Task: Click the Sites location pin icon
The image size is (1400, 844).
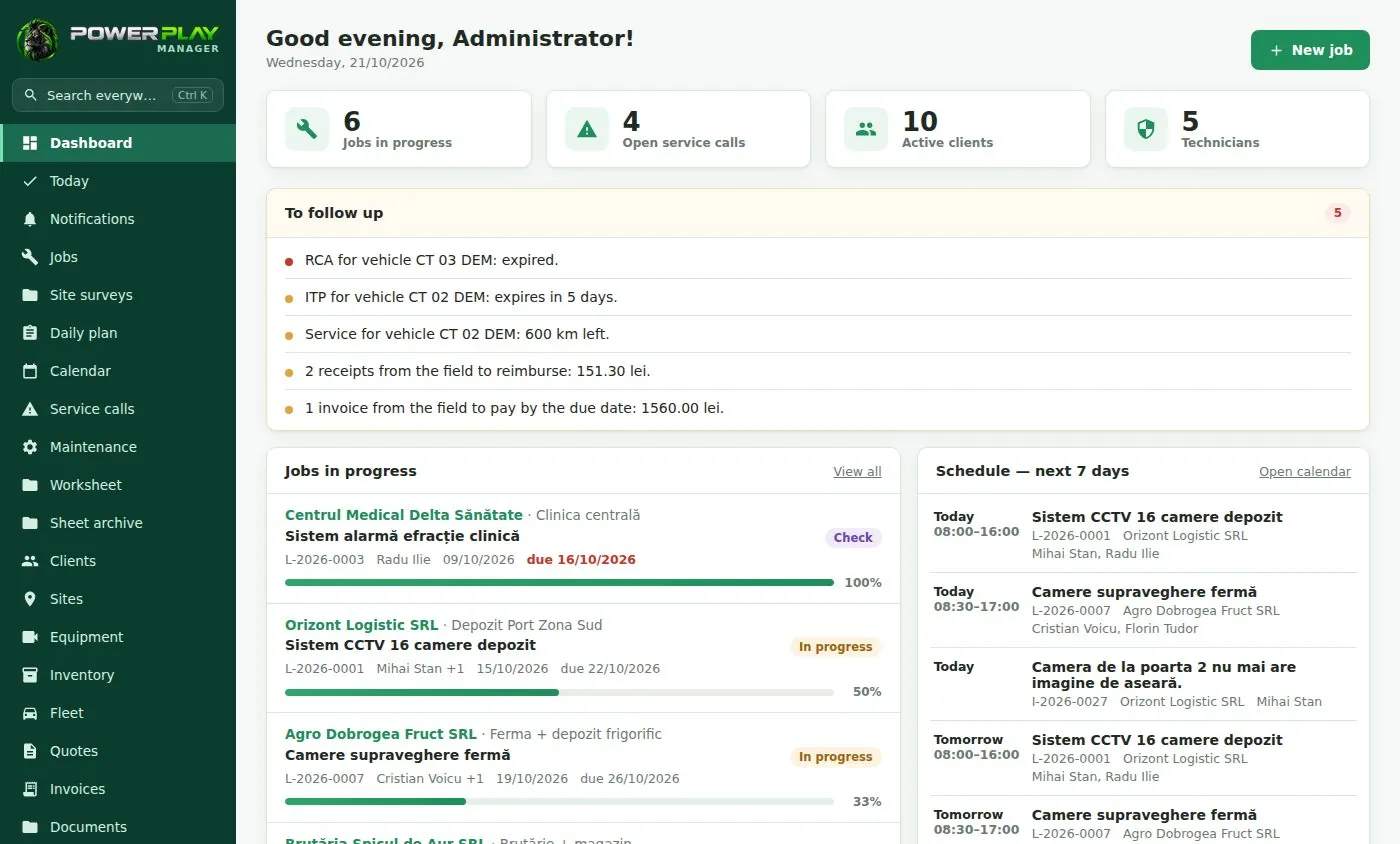Action: coord(30,599)
